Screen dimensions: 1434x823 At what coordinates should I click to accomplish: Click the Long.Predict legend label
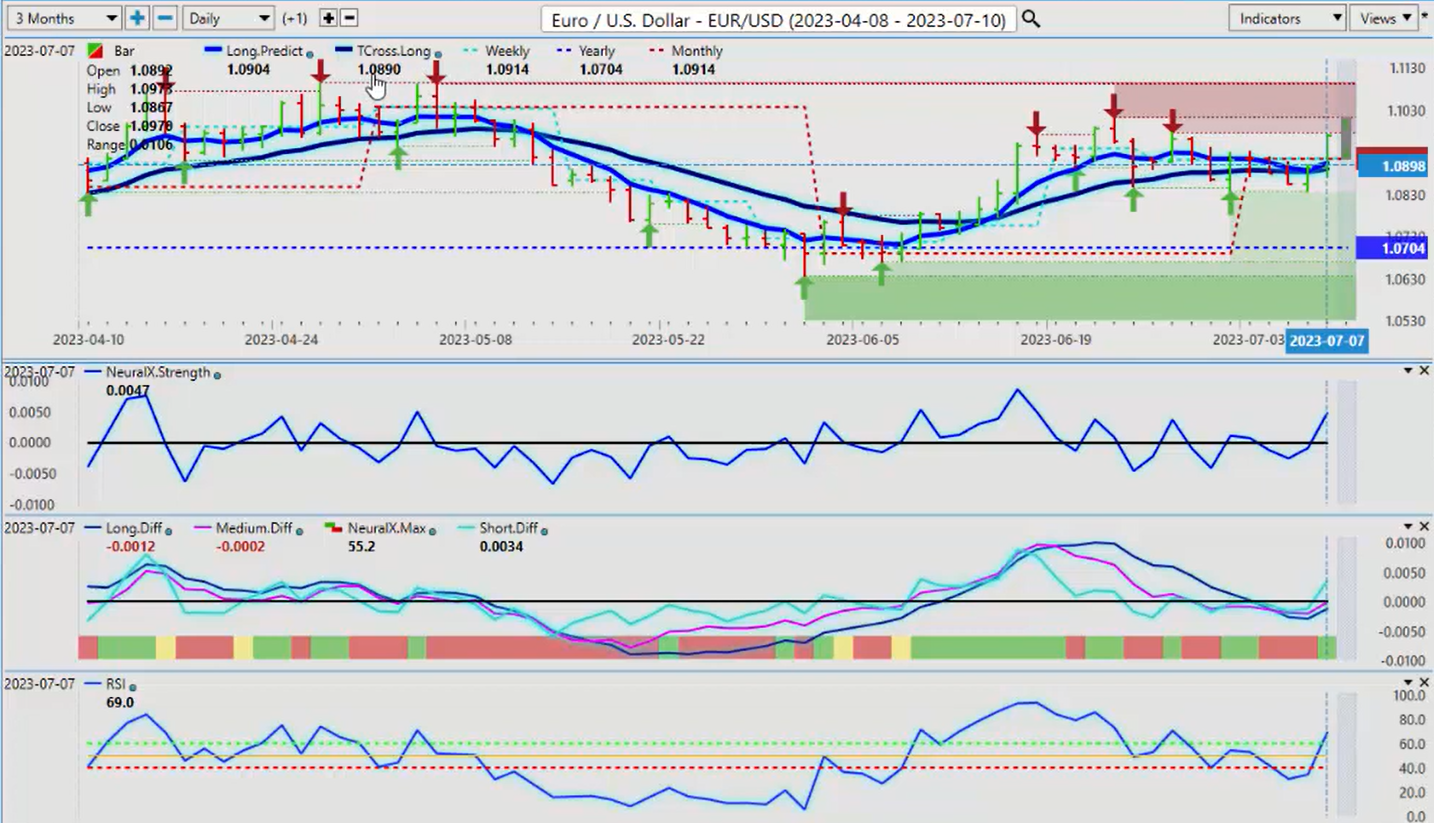point(265,51)
